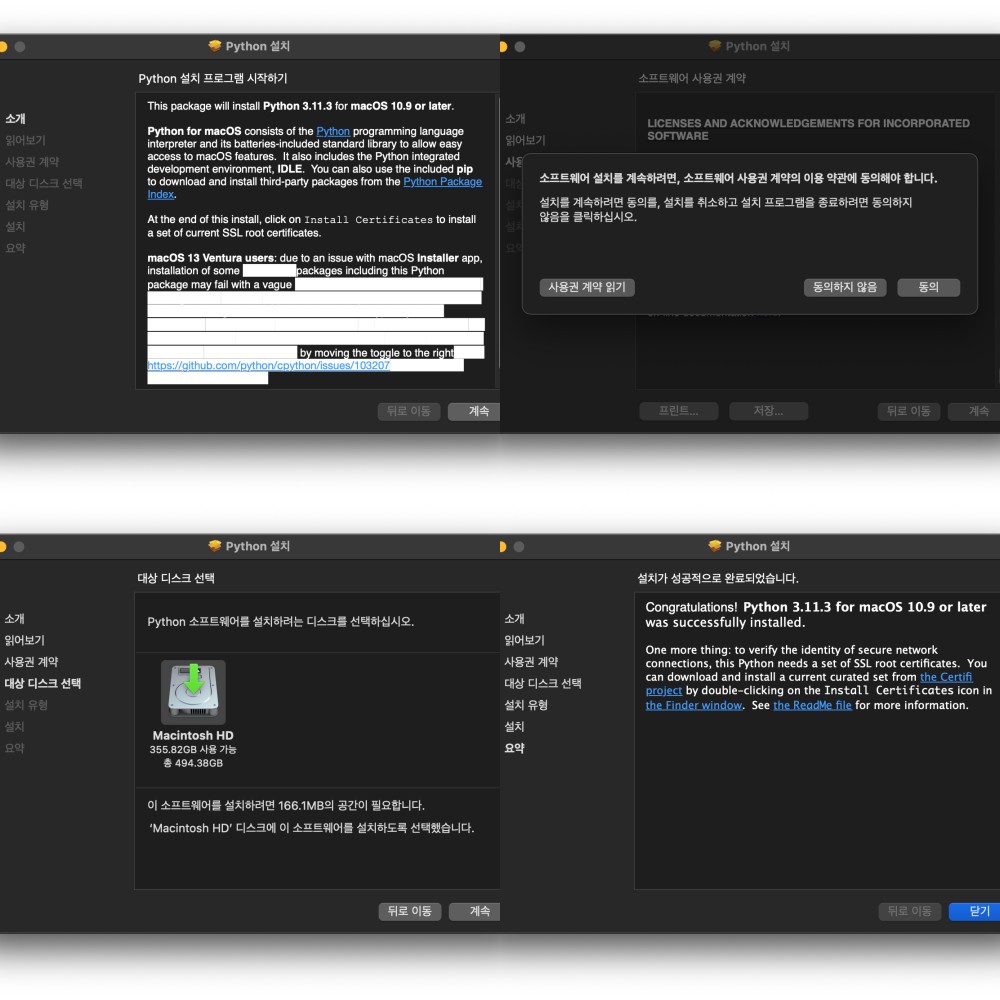Viewport: 1000px width, 1000px height.
Task: Click package icon in intro window title
Action: tap(215, 46)
